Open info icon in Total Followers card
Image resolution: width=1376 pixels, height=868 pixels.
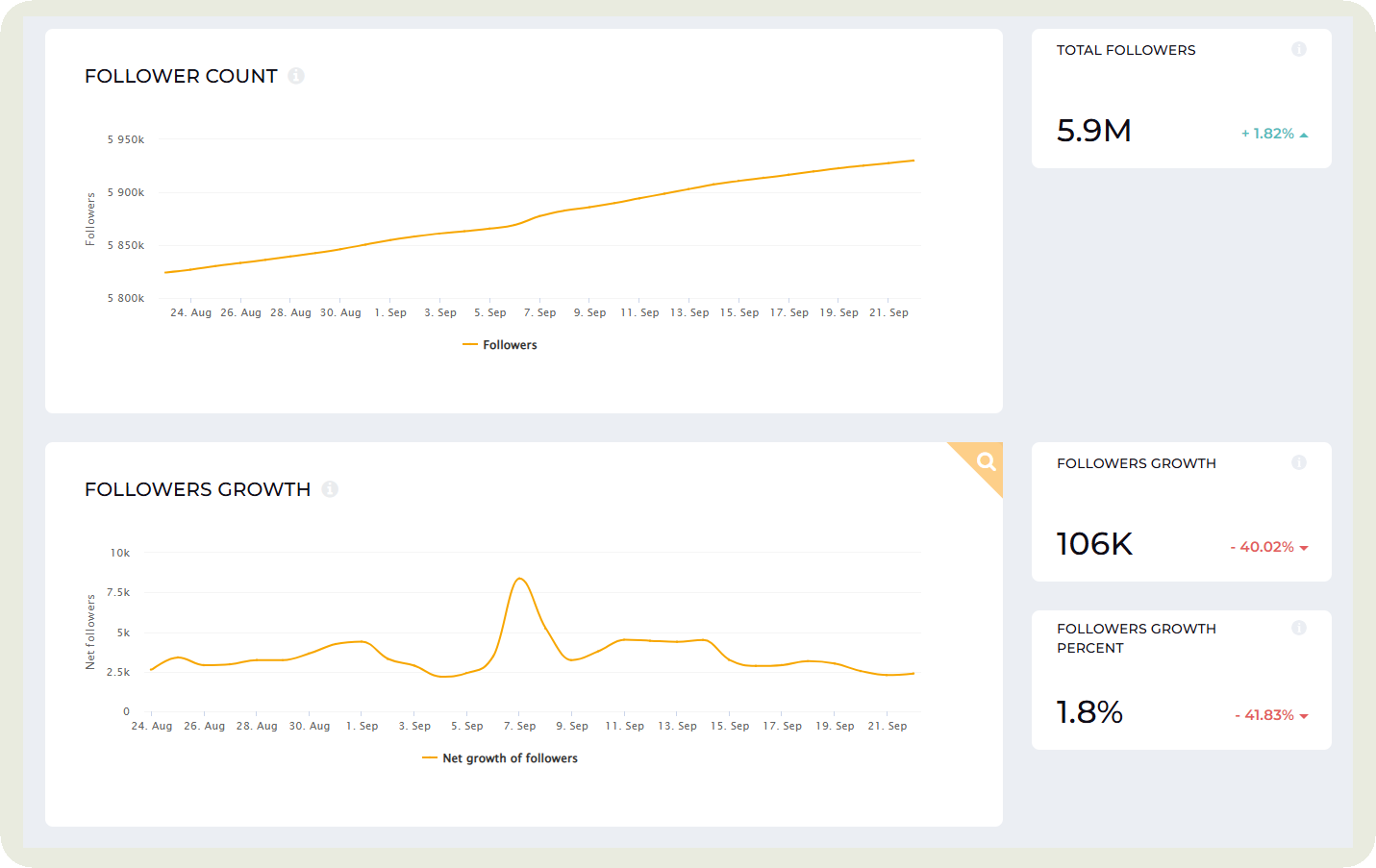click(1299, 49)
